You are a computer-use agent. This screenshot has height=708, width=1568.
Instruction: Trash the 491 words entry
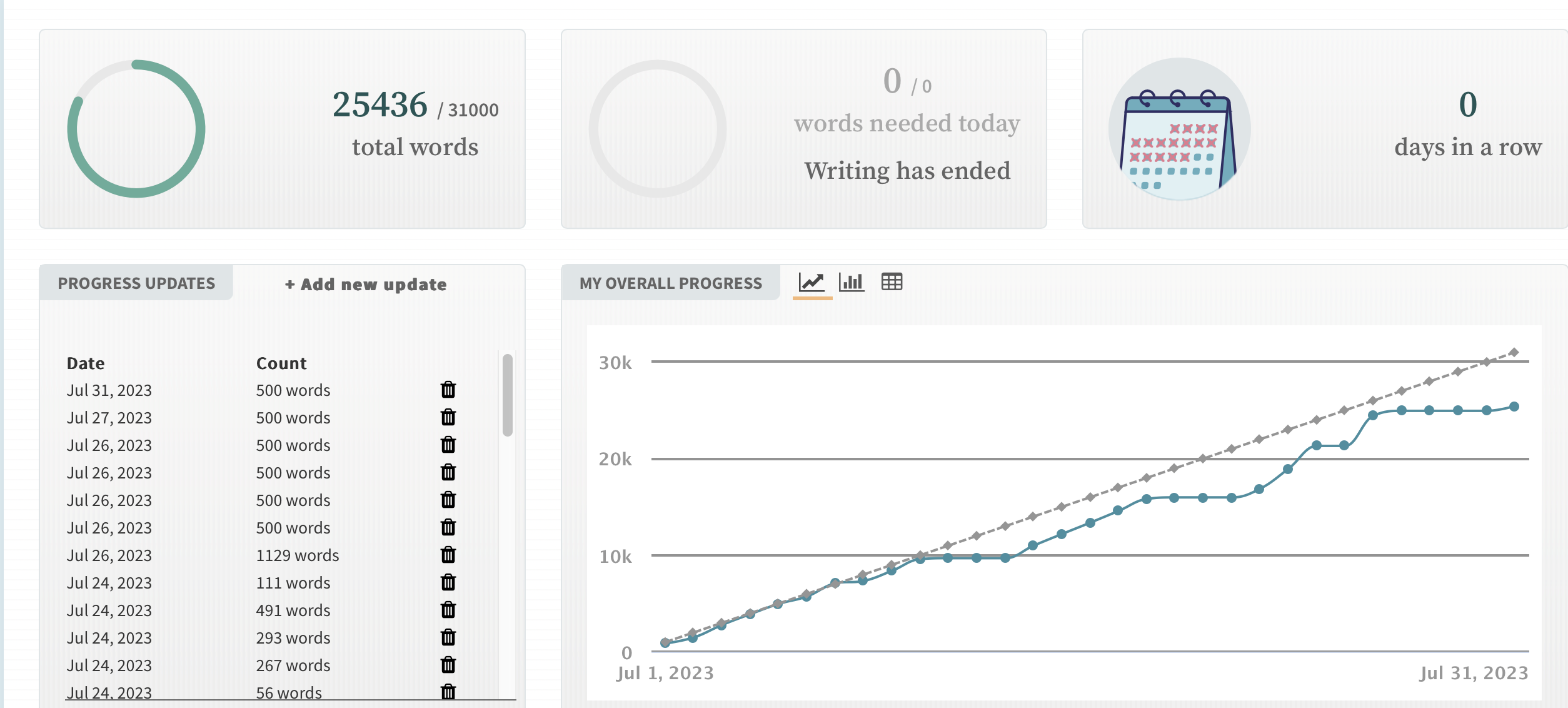click(448, 610)
